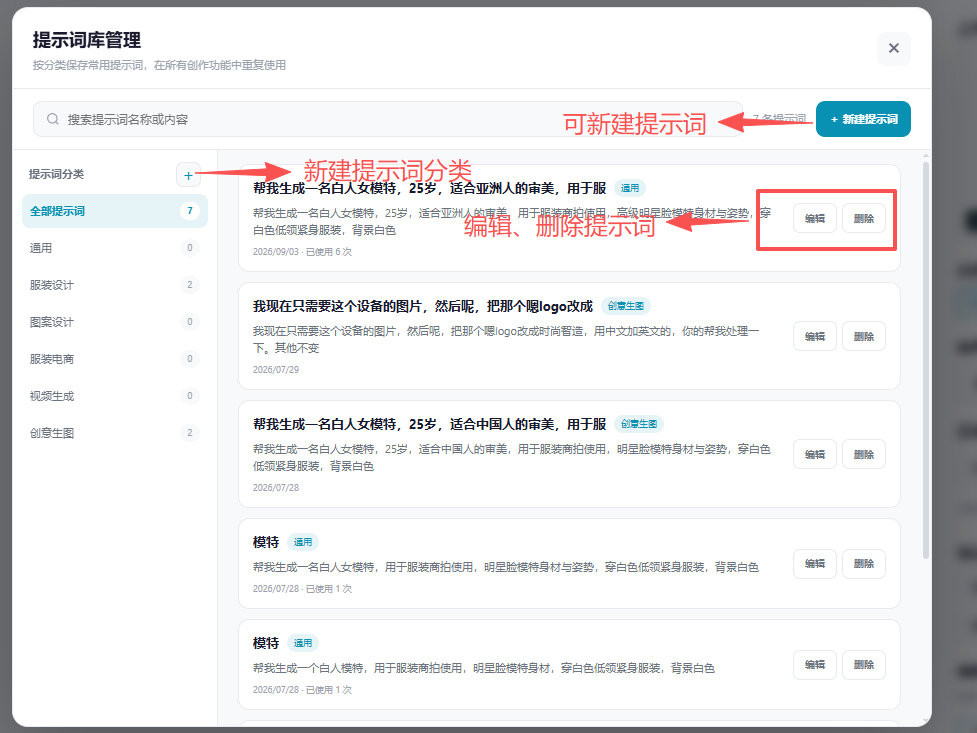Click the count badge 2 beside 创意生图
977x733 pixels.
[189, 433]
